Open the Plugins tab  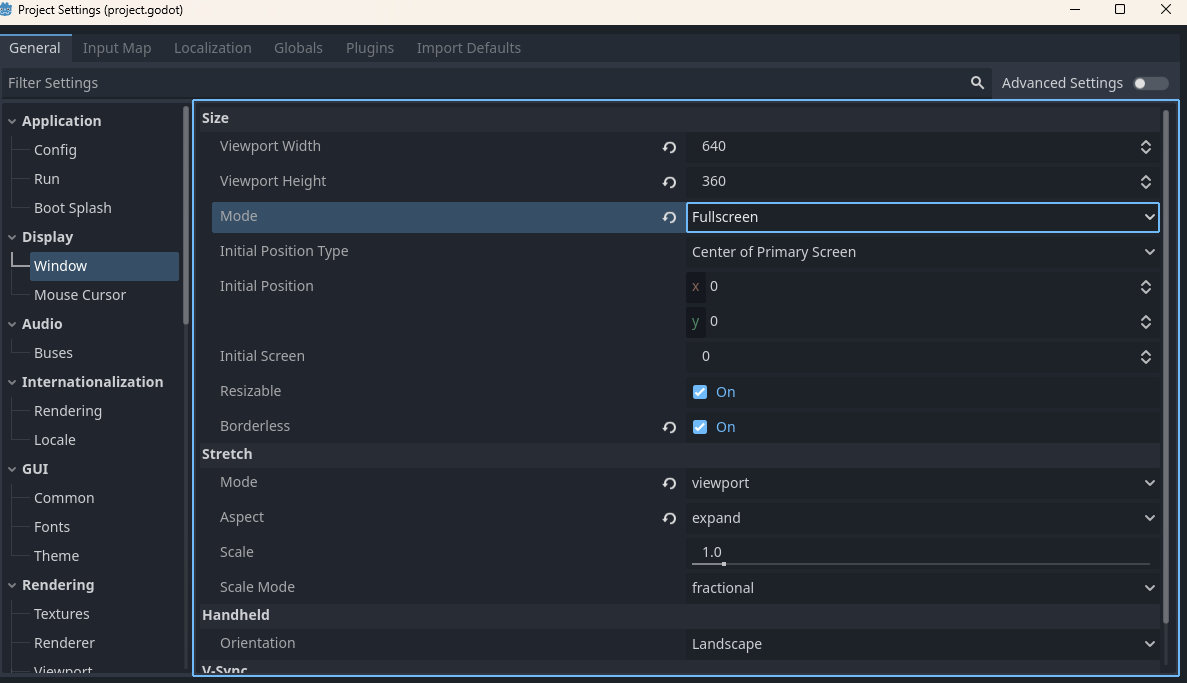(369, 48)
